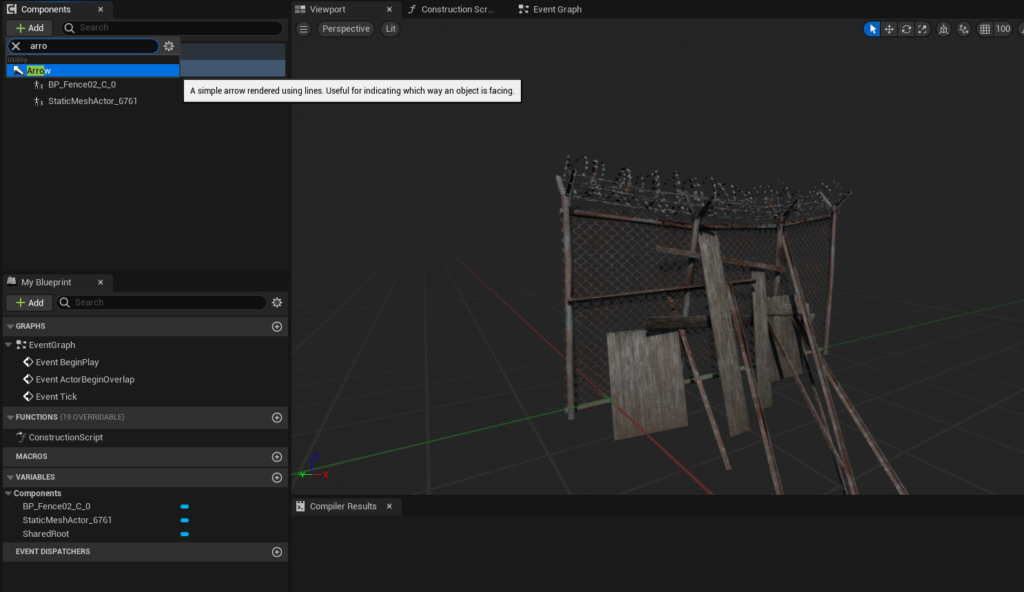This screenshot has width=1024, height=592.
Task: Toggle the coordinate system world/local icon
Action: 943,29
